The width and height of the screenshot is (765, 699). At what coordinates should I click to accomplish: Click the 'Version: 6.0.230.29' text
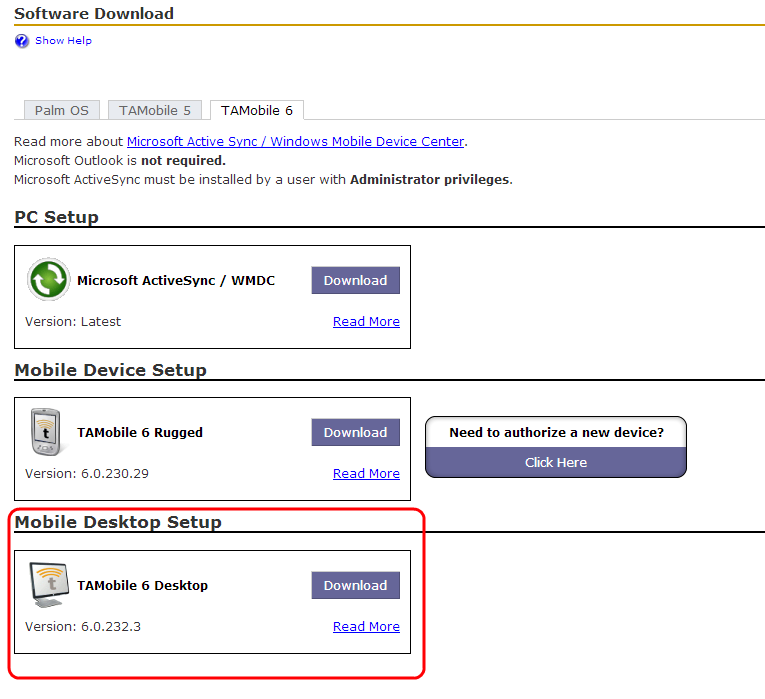click(87, 474)
